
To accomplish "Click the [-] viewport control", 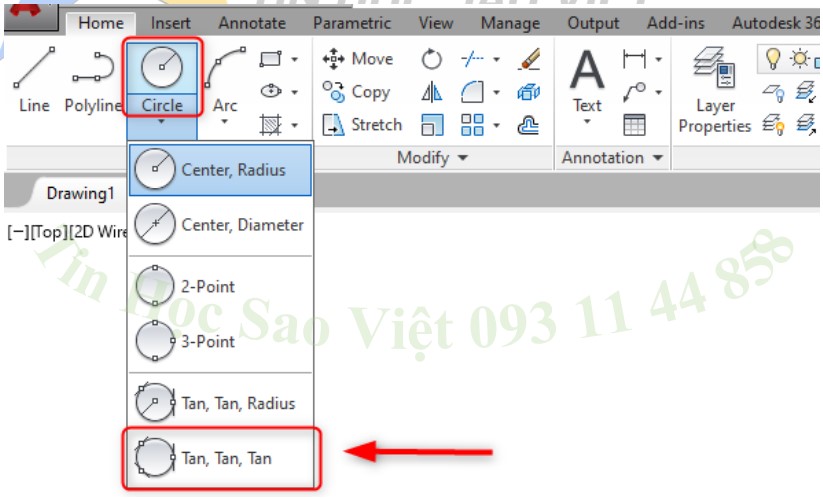I will [18, 232].
